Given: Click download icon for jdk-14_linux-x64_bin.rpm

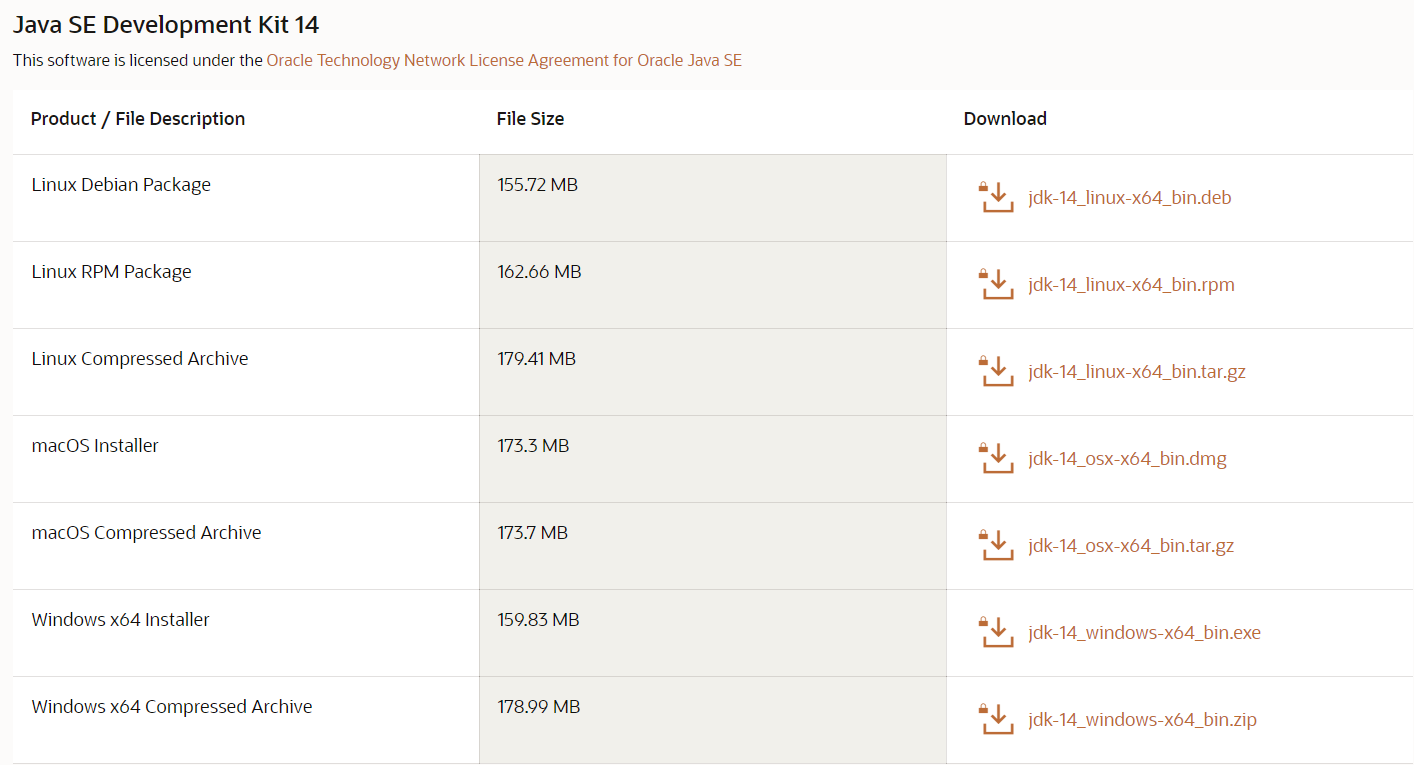Looking at the screenshot, I should (996, 284).
